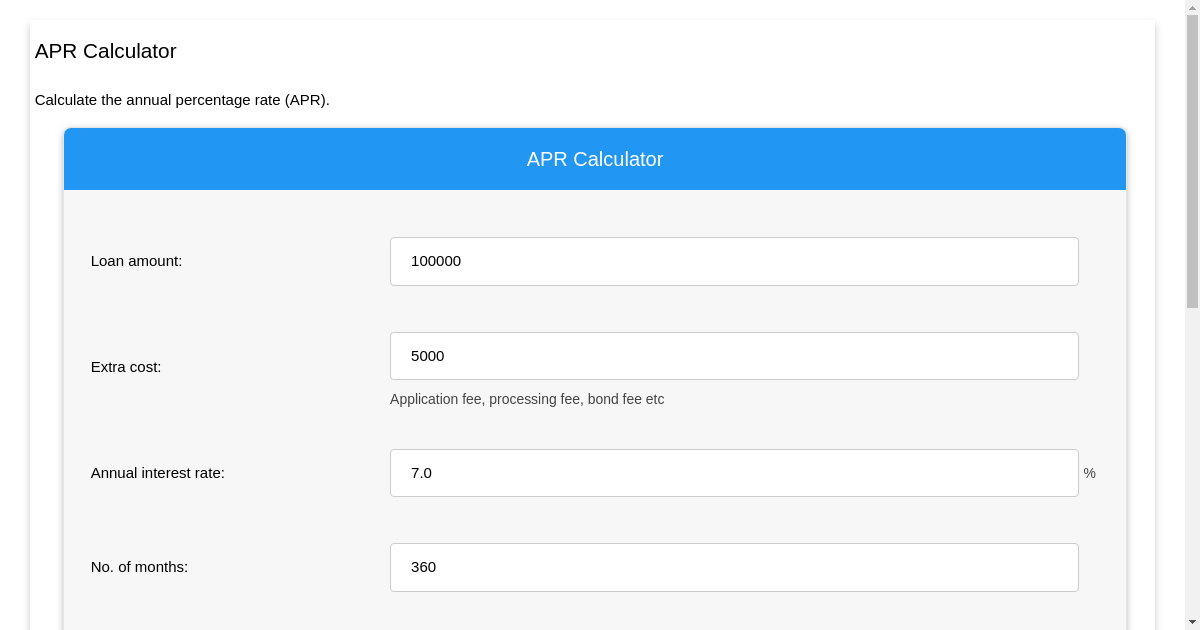Click the Calculate the annual percentage rate text

click(x=182, y=100)
